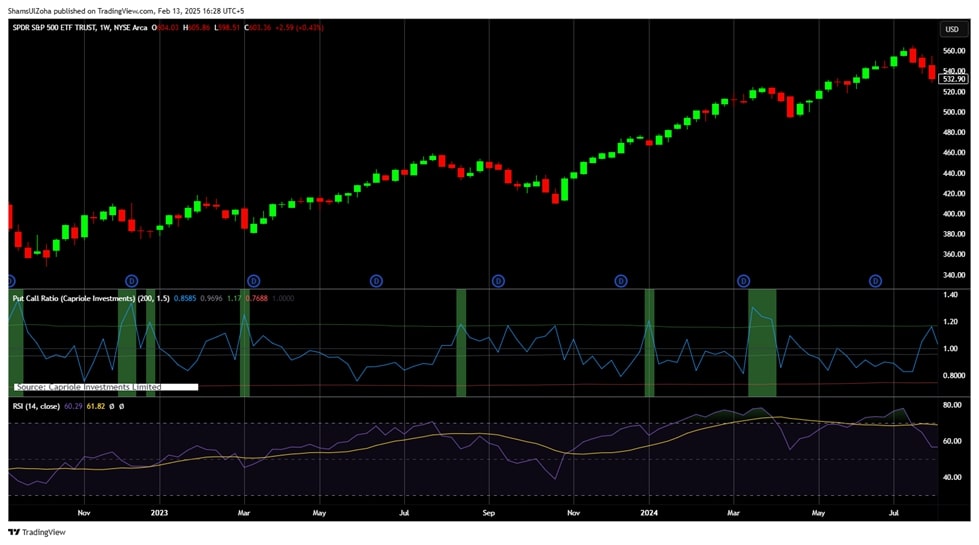Click the 340.00 price axis label
Screen dimensions: 979x545
pos(954,275)
